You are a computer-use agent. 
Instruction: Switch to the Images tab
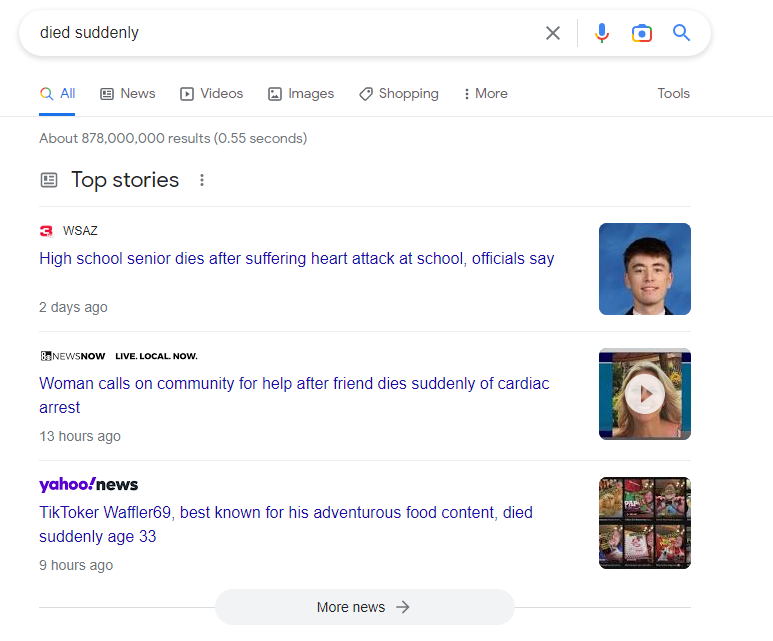pos(301,94)
